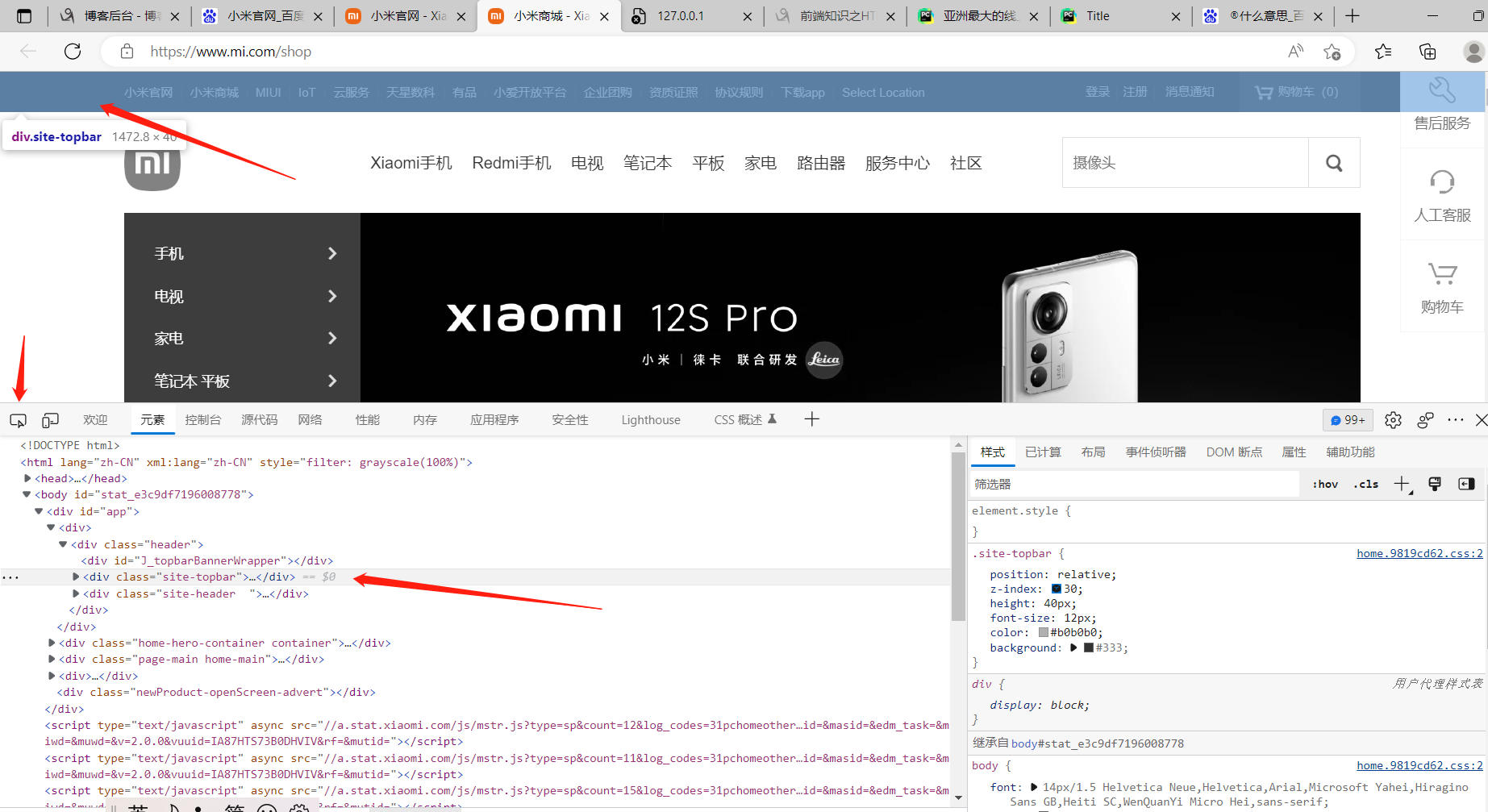Open the DevTools feedback icon
The image size is (1488, 812).
(x=1425, y=420)
